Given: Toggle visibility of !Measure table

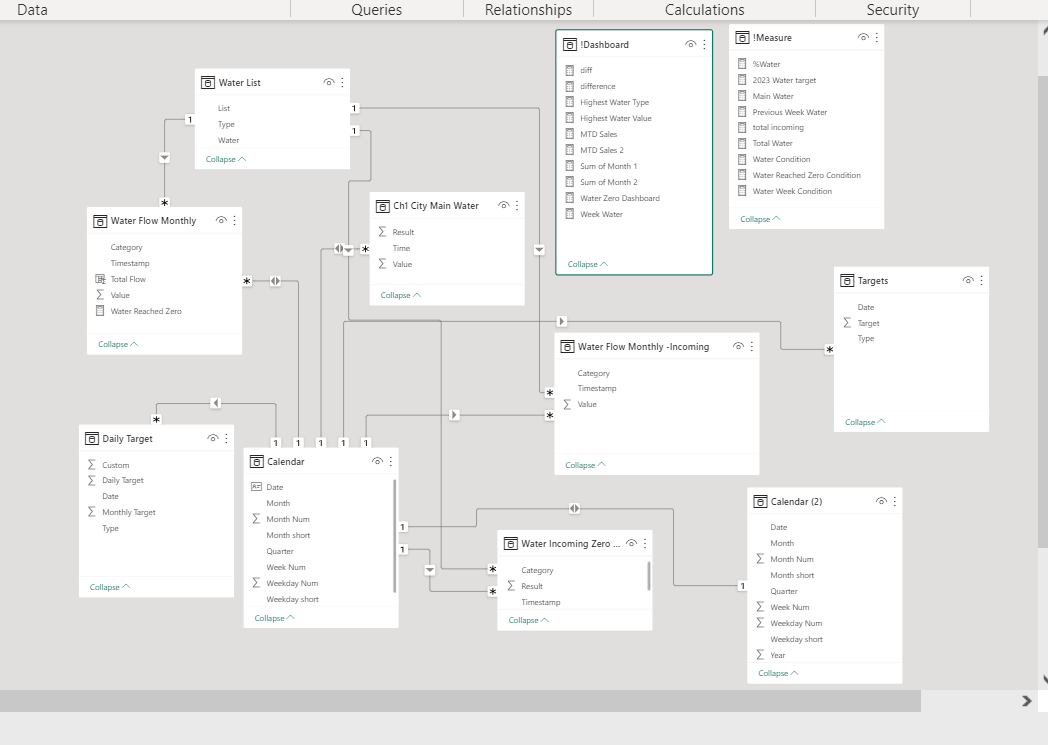Looking at the screenshot, I should click(x=863, y=37).
